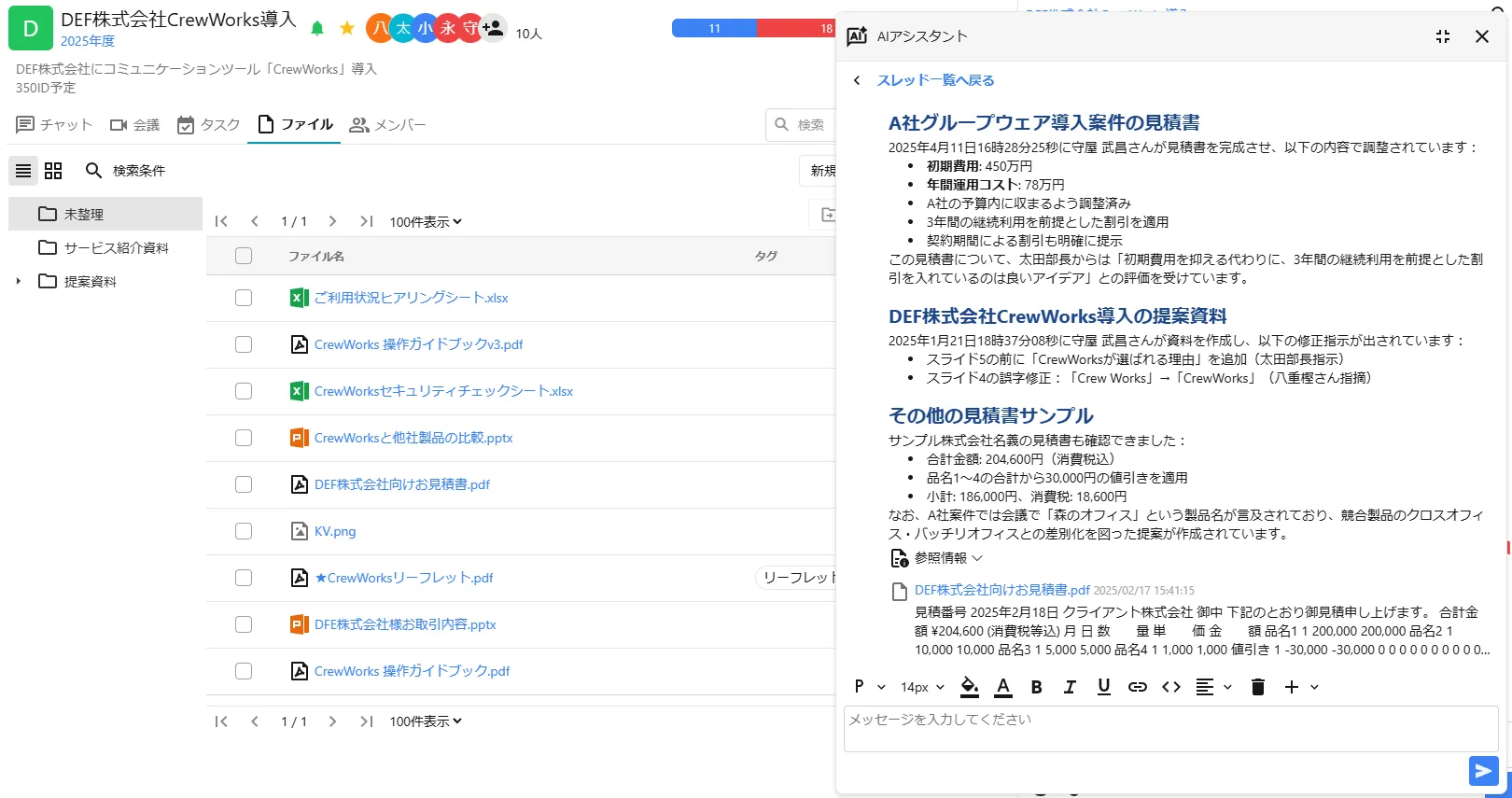Check DEF株式会社向けお見積書.pdf row checkbox
This screenshot has height=798, width=1512.
(x=244, y=484)
